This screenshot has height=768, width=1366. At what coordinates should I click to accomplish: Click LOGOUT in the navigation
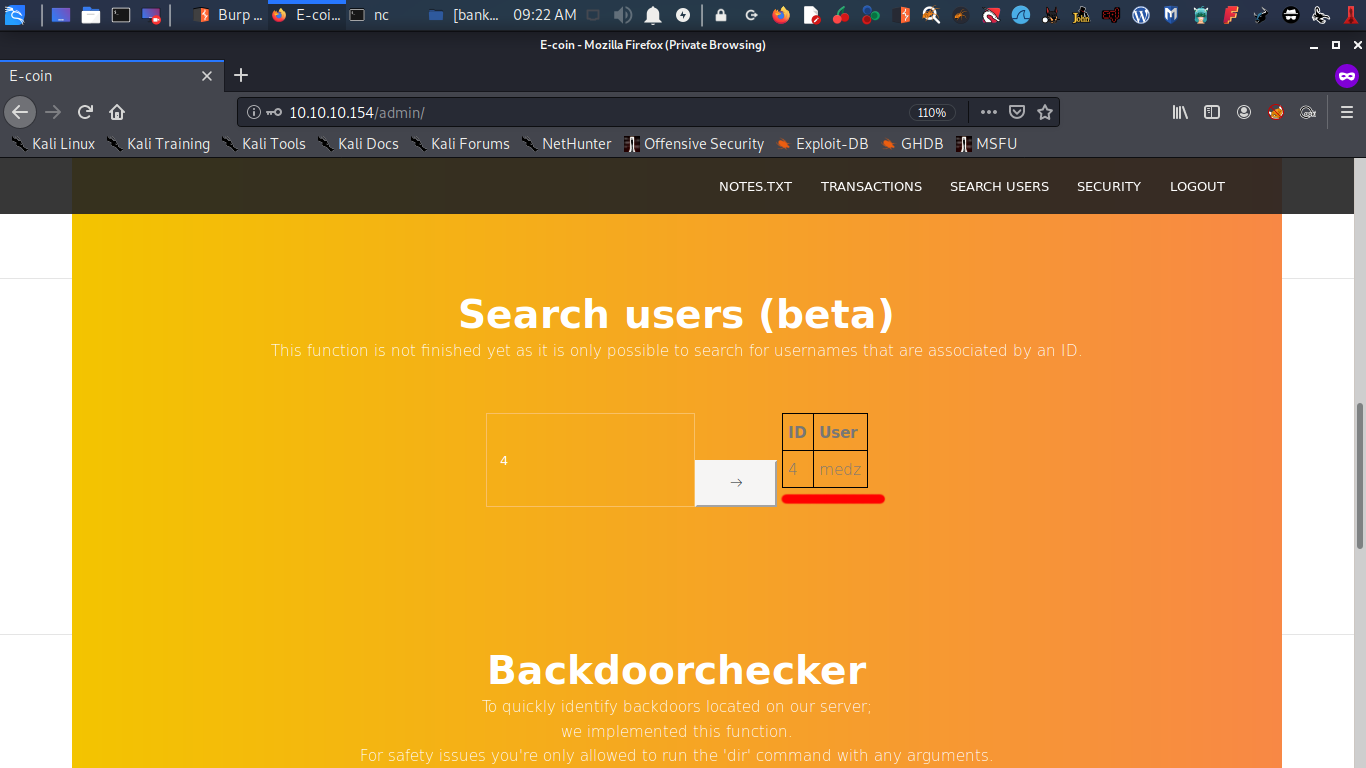point(1197,186)
